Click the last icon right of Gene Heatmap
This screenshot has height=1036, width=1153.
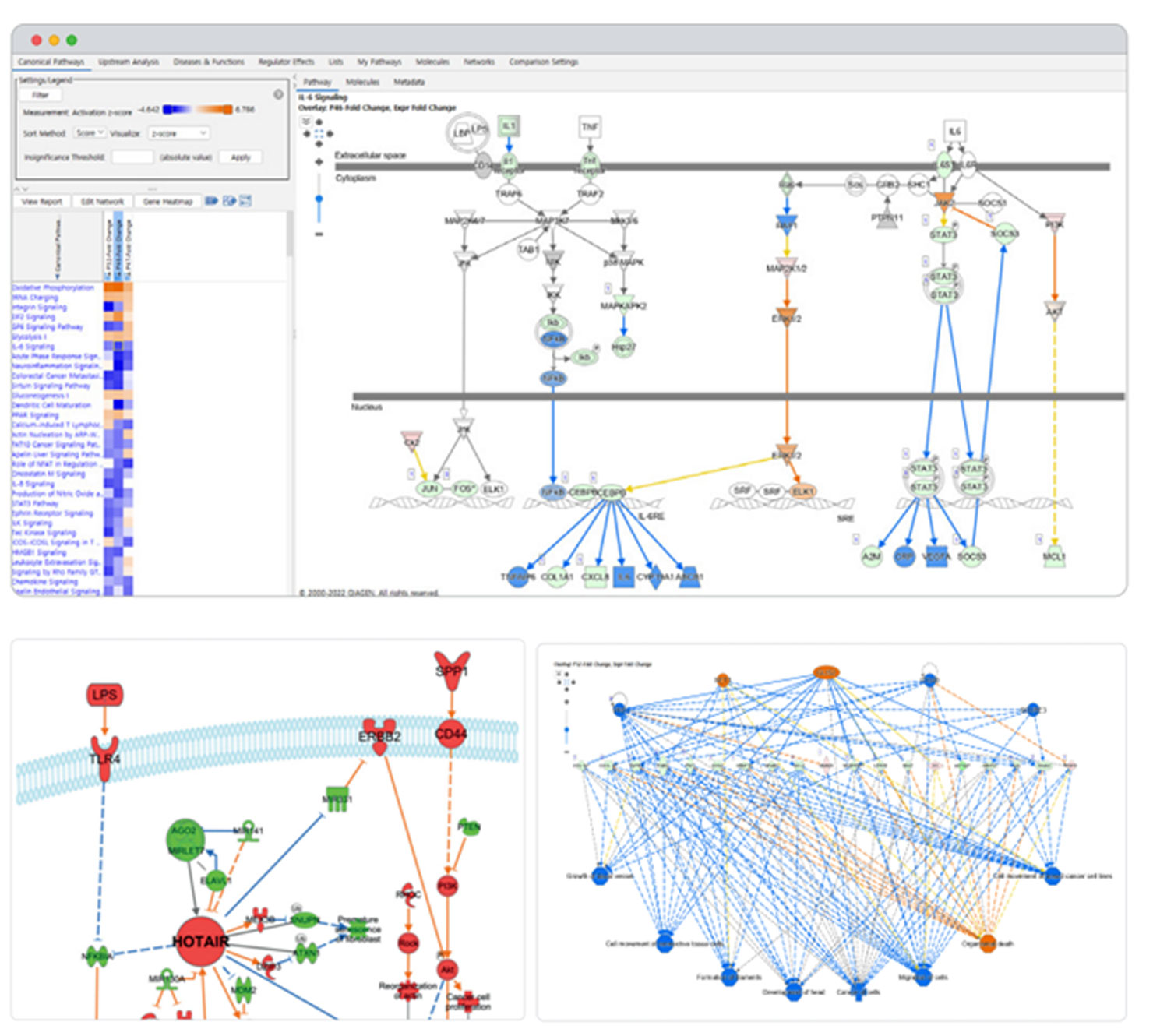click(245, 201)
